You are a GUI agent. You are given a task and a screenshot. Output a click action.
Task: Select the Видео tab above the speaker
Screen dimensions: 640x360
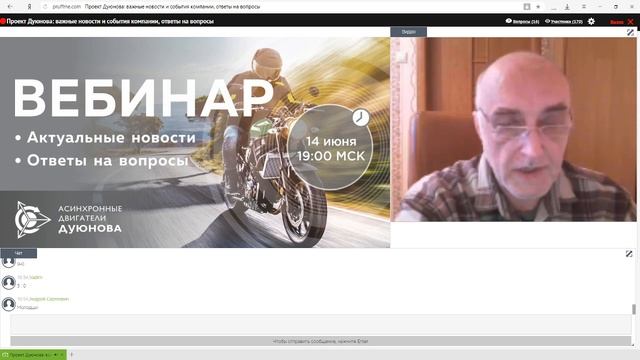[409, 32]
